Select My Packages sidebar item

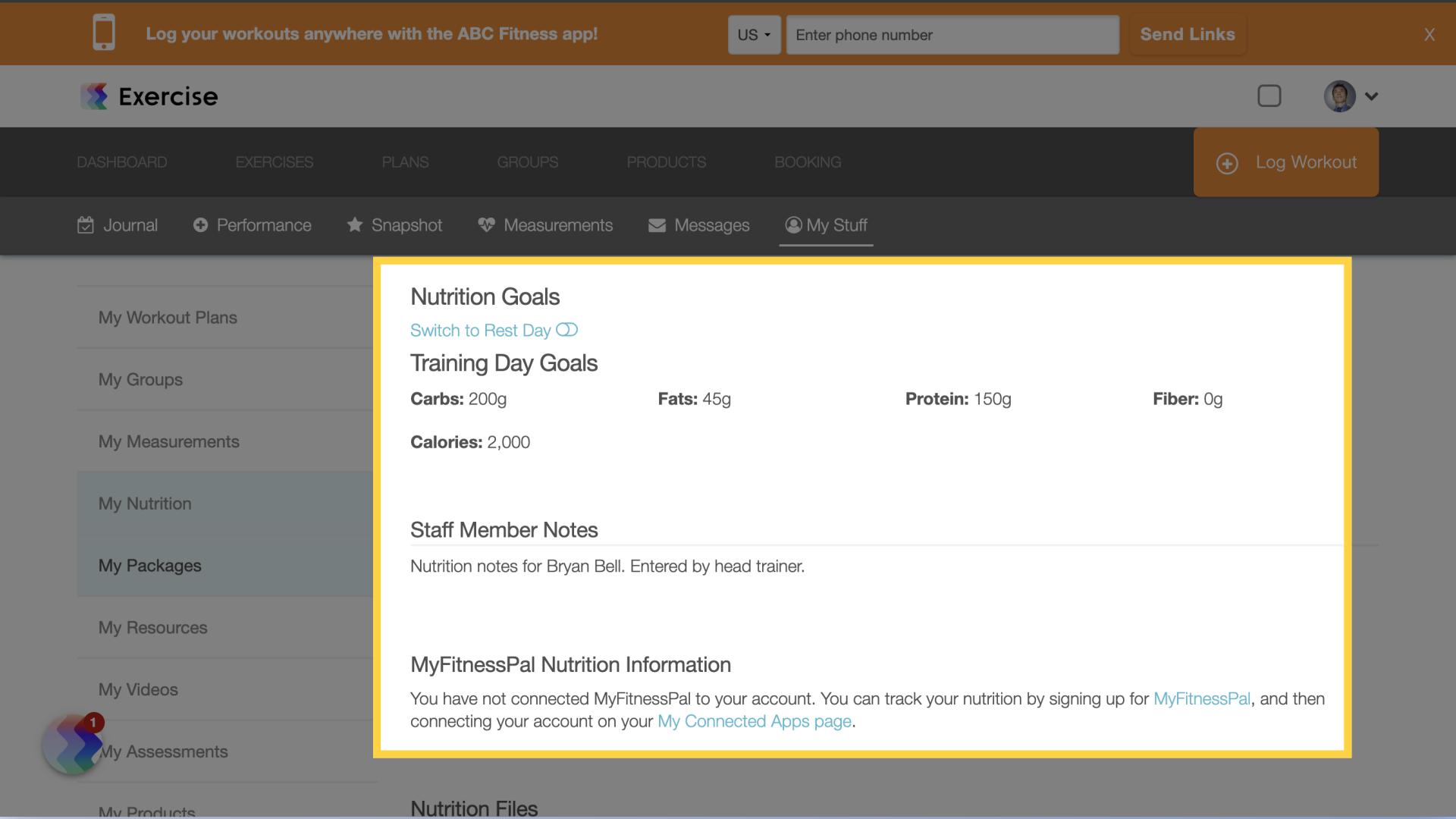[149, 565]
